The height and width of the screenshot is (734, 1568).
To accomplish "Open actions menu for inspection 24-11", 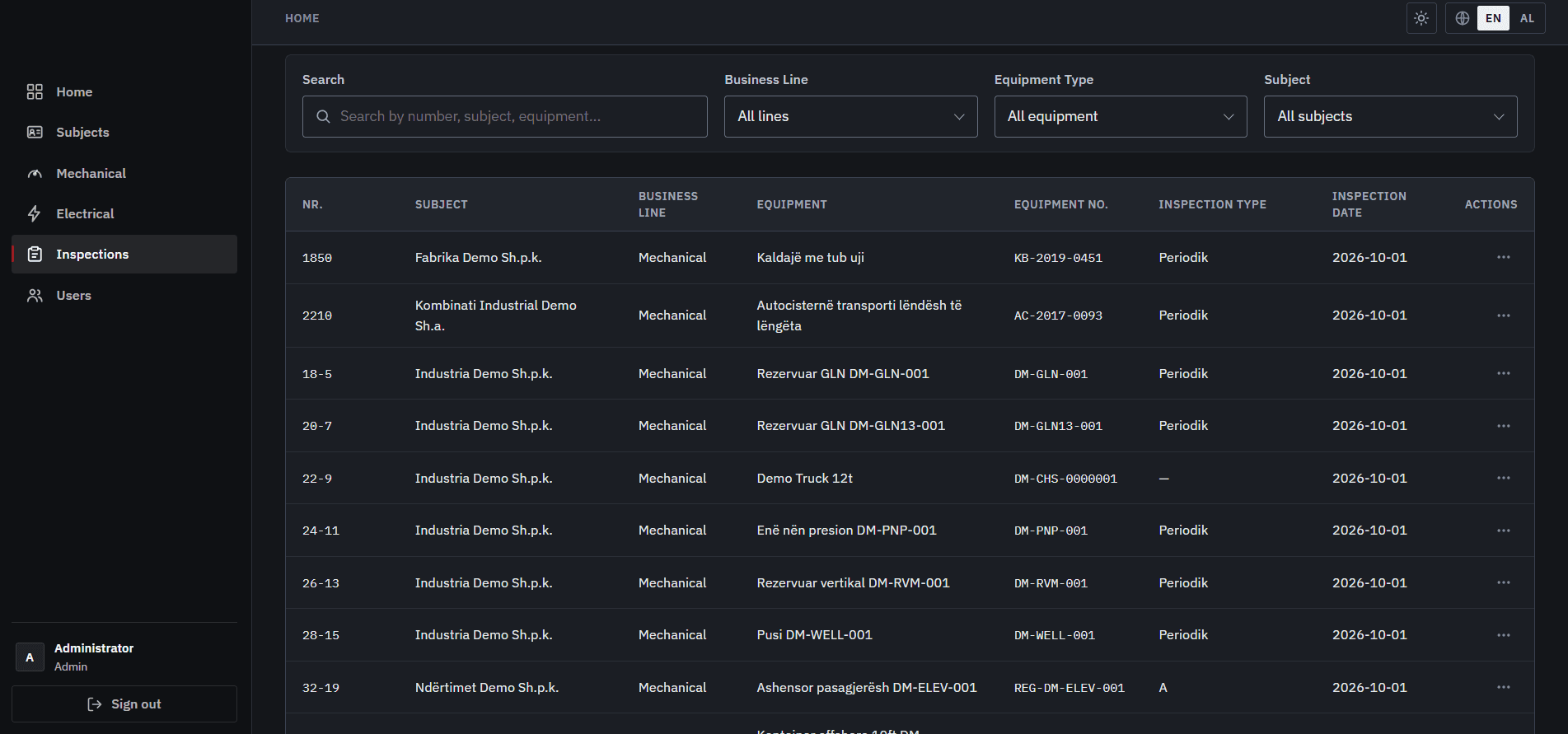I will tap(1504, 531).
